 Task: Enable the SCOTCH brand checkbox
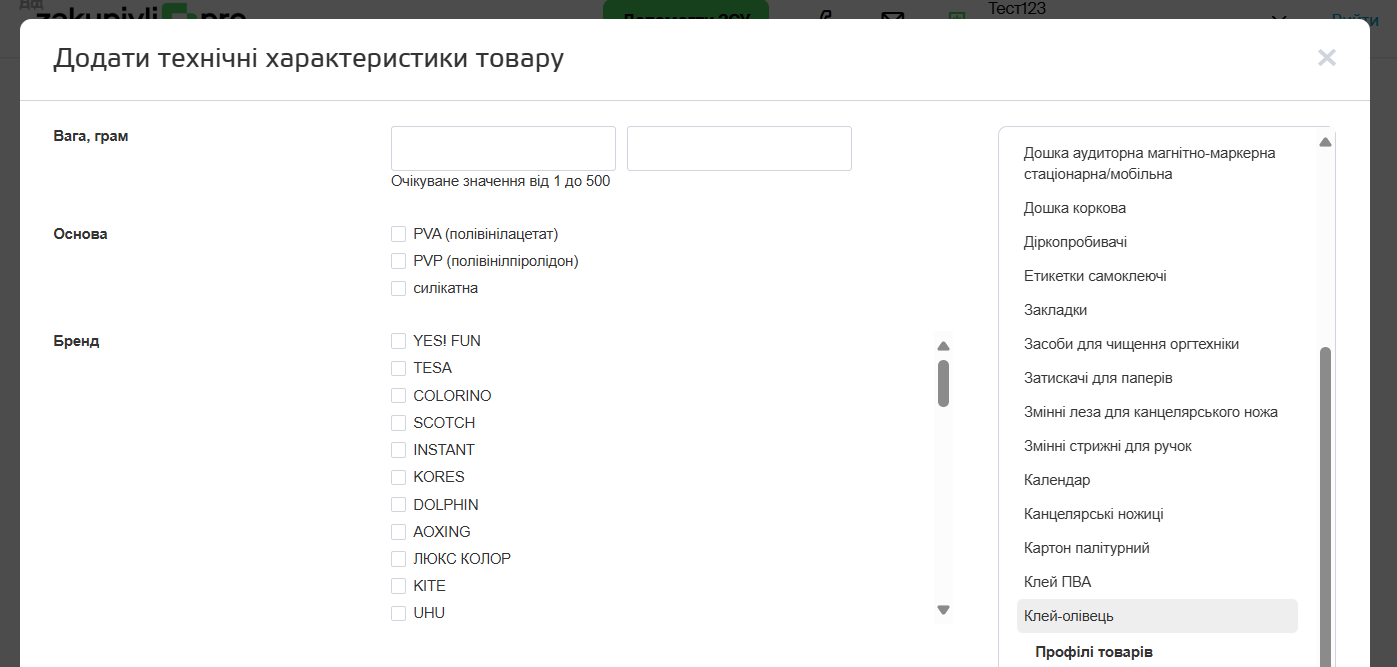click(399, 423)
